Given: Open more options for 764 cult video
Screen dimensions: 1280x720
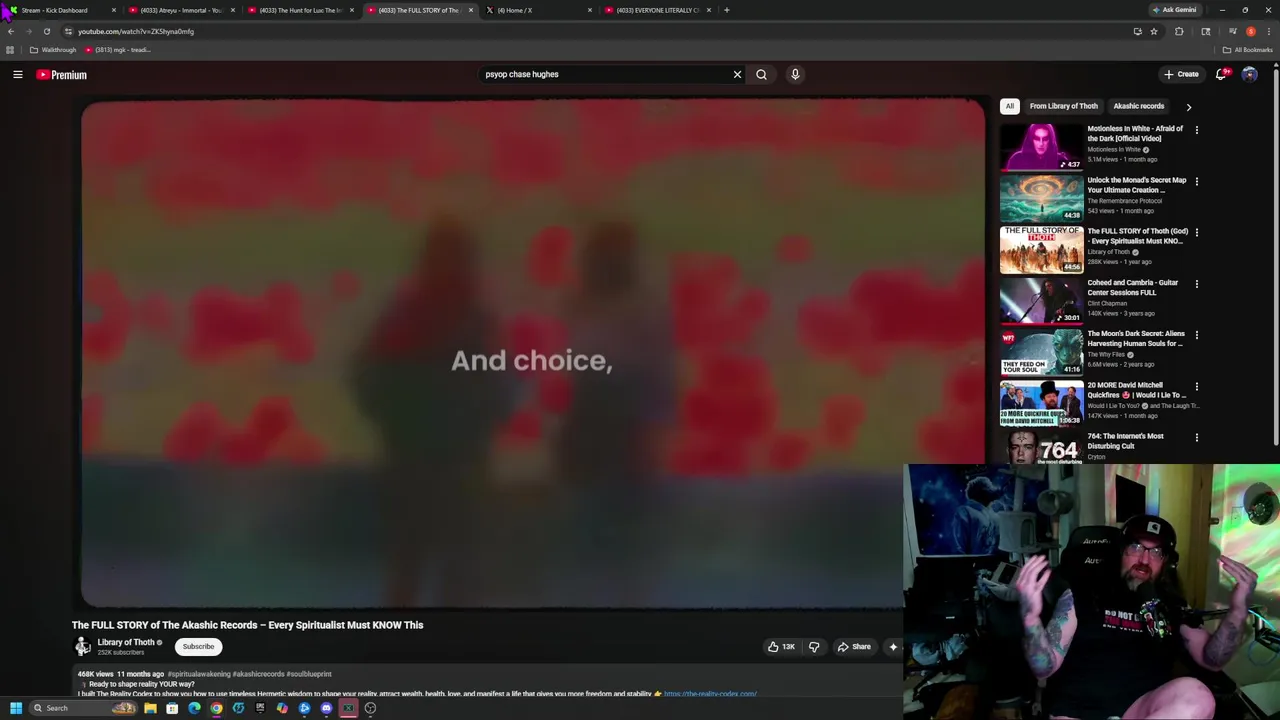Looking at the screenshot, I should pyautogui.click(x=1196, y=437).
